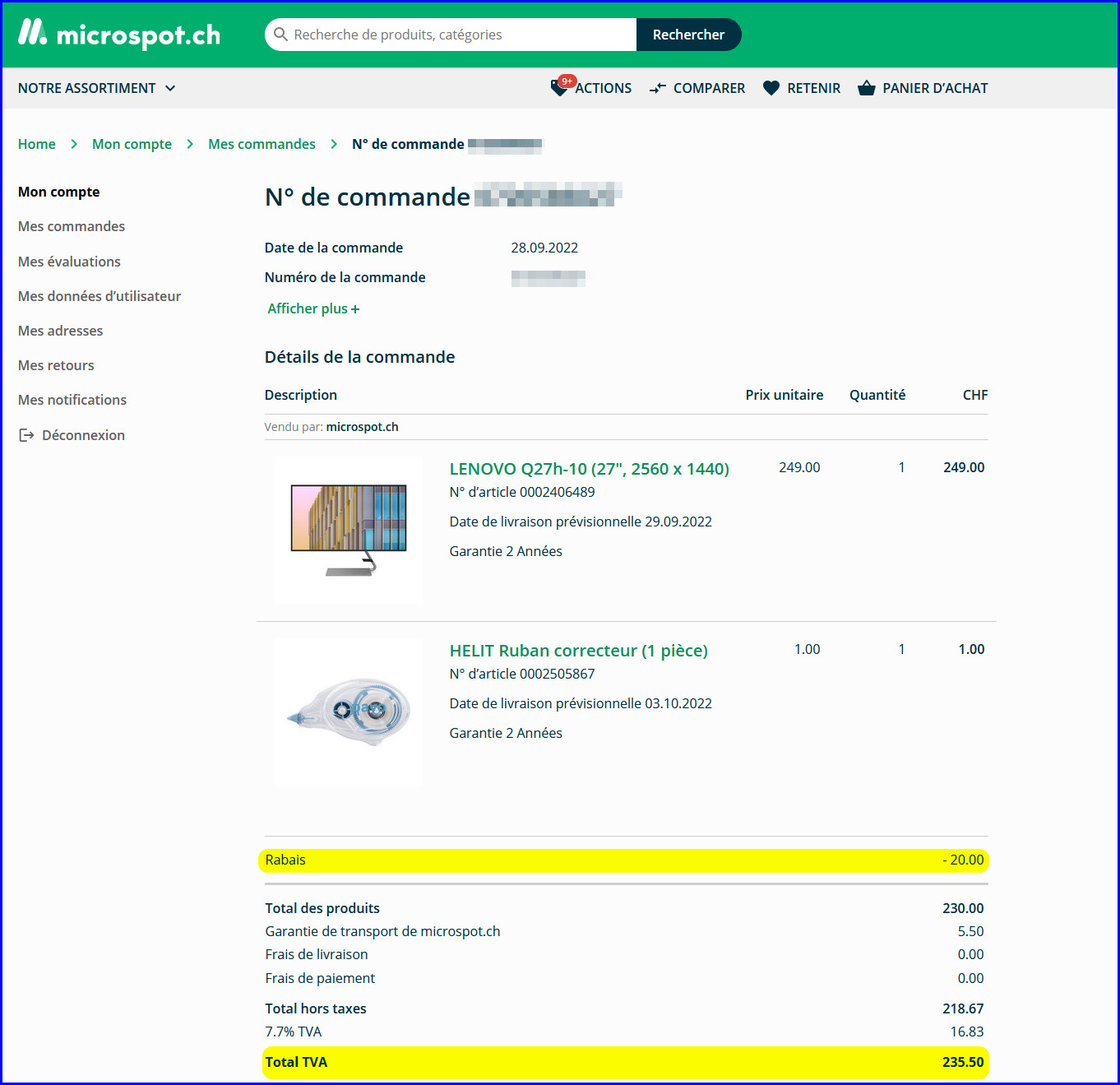1120x1085 pixels.
Task: Click the microspot.ch logo
Action: (x=119, y=35)
